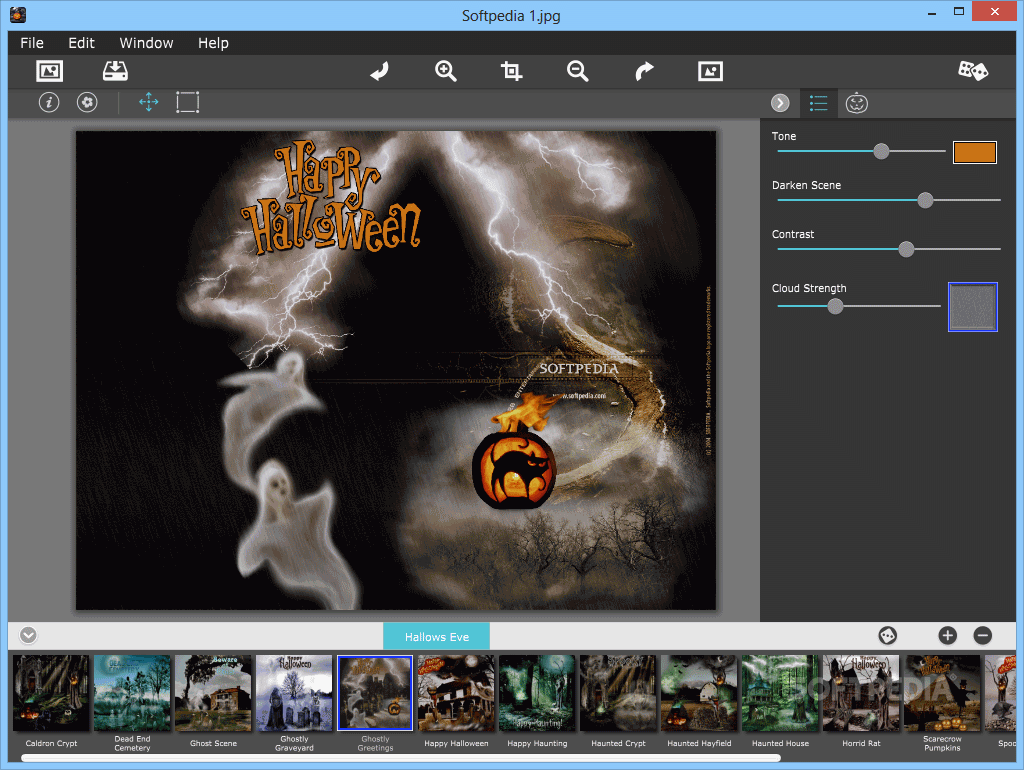This screenshot has height=770, width=1024.
Task: Click the Cloud Strength texture swatch
Action: [x=972, y=307]
